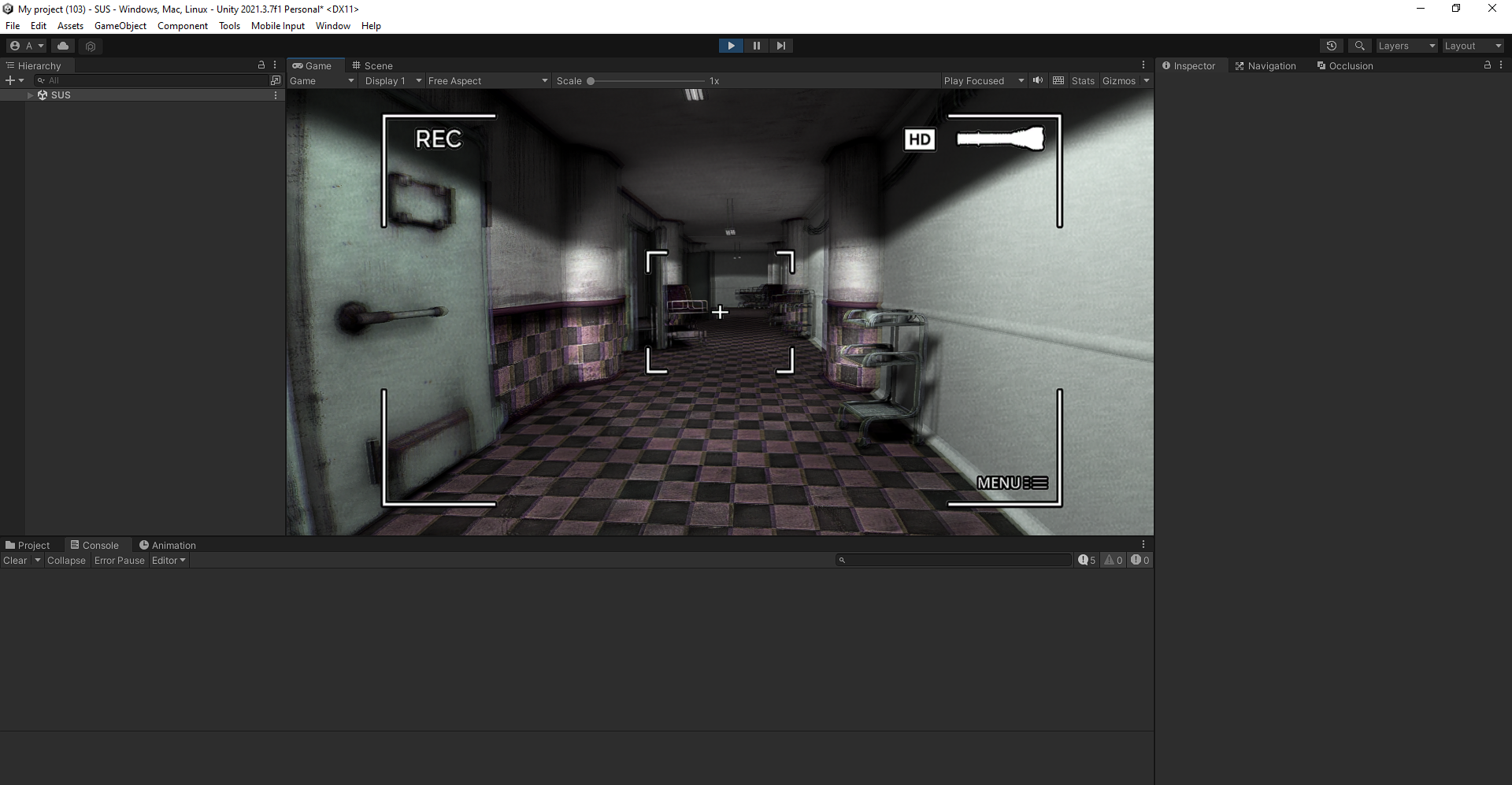The image size is (1512, 785).
Task: Toggle the error message count filter
Action: [x=1140, y=561]
